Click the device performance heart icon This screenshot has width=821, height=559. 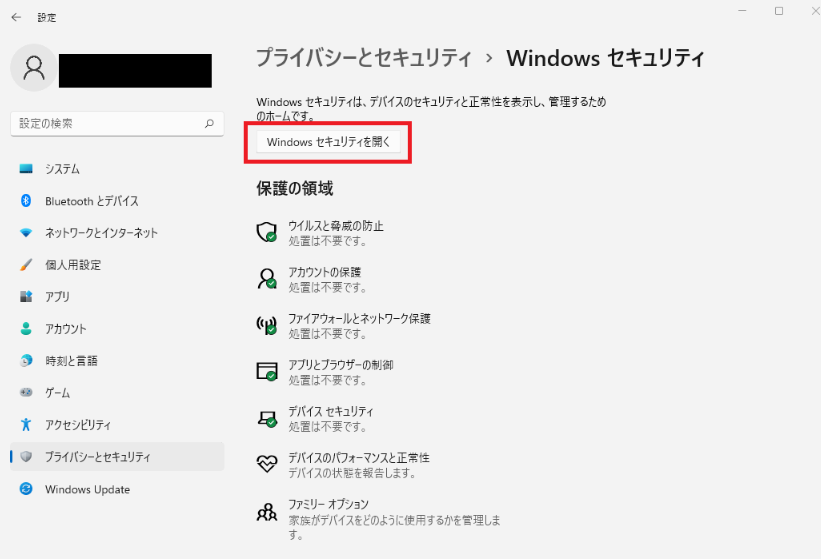267,464
